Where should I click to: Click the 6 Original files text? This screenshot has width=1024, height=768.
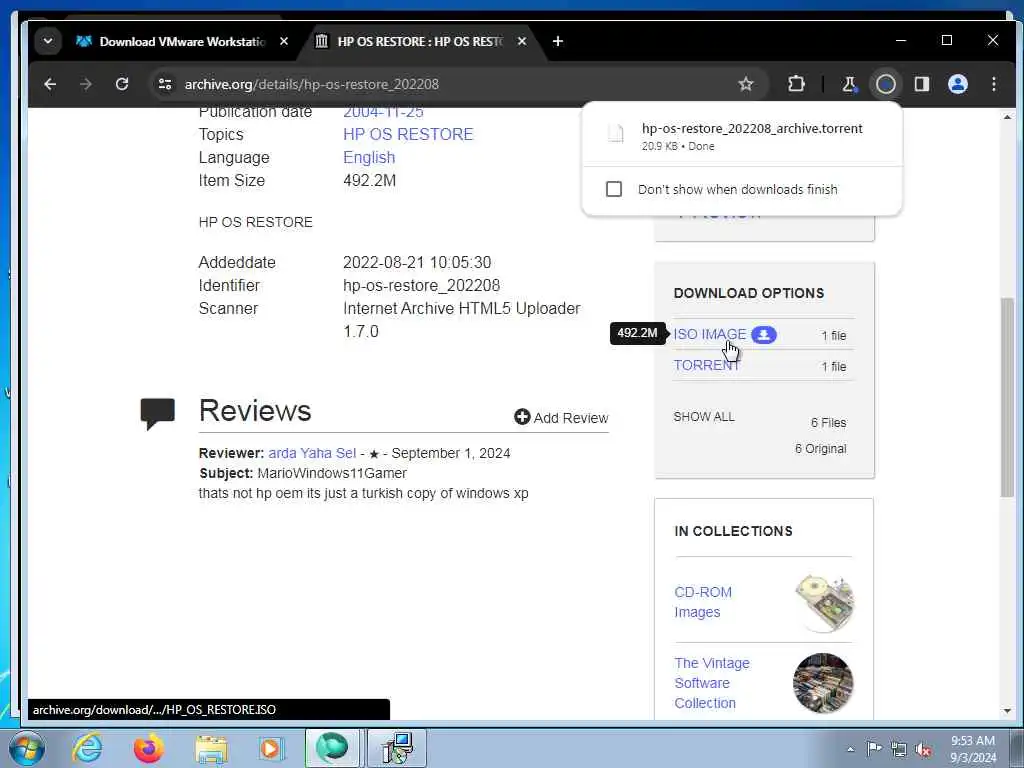coord(820,449)
